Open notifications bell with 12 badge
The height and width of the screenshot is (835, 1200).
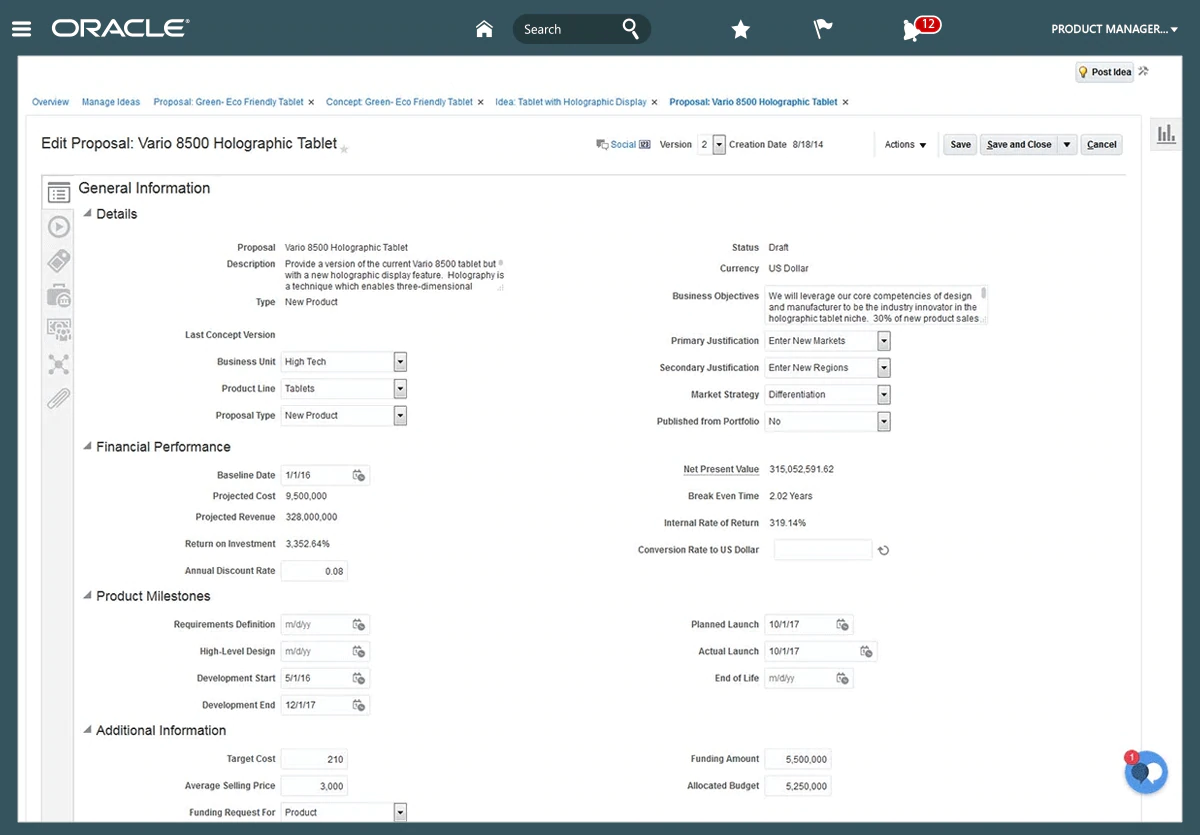913,30
